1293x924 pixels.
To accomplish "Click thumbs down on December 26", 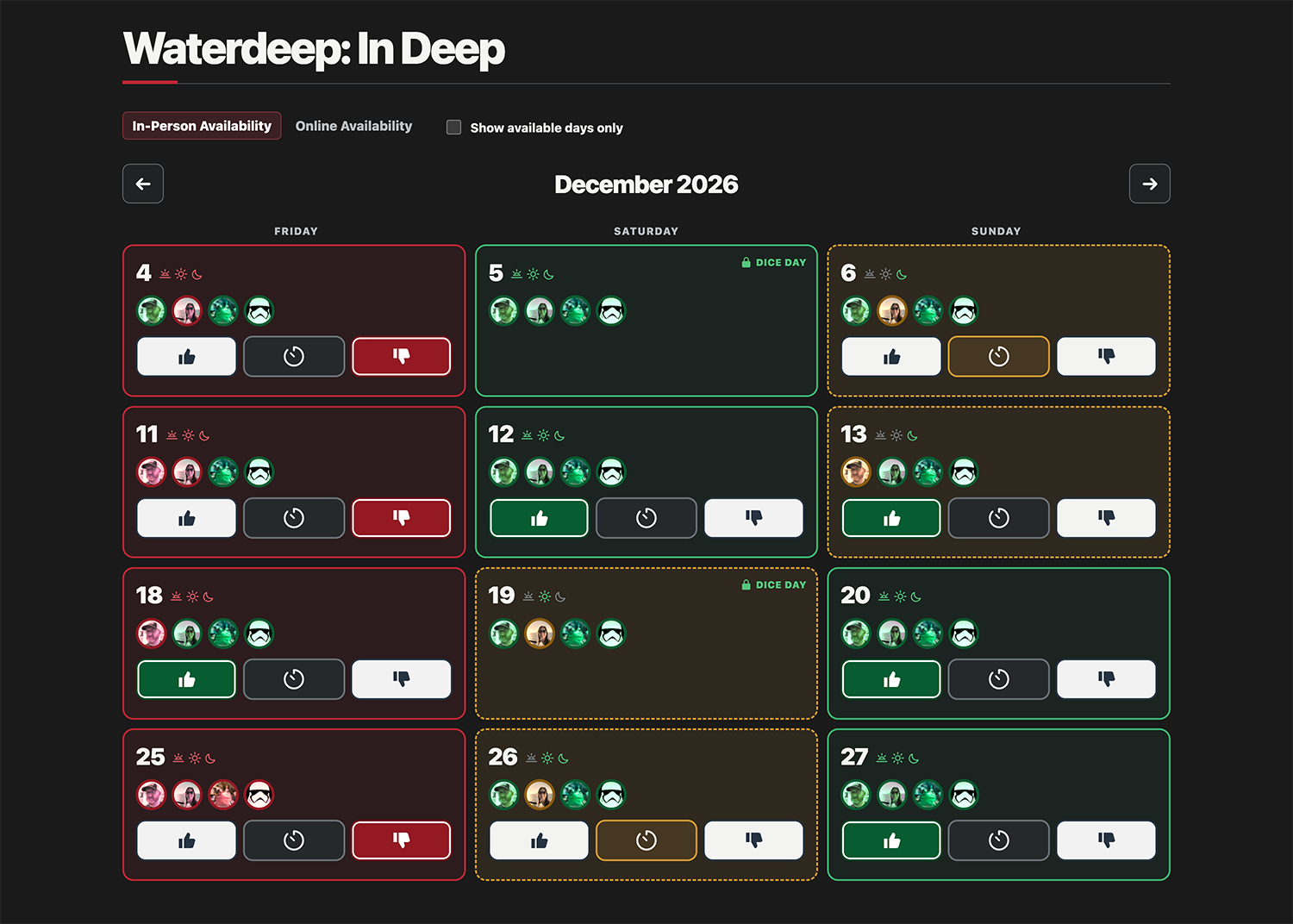I will (x=754, y=840).
